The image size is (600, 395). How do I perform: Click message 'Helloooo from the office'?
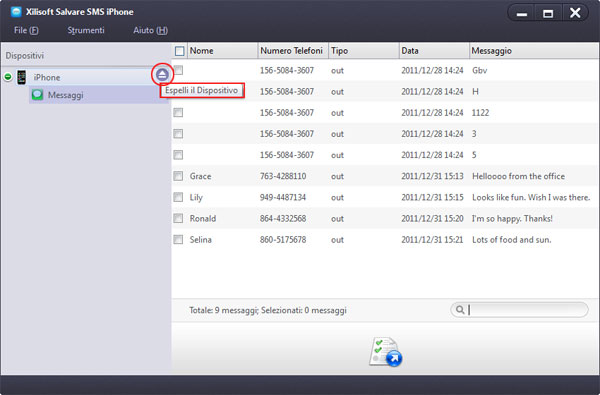518,176
